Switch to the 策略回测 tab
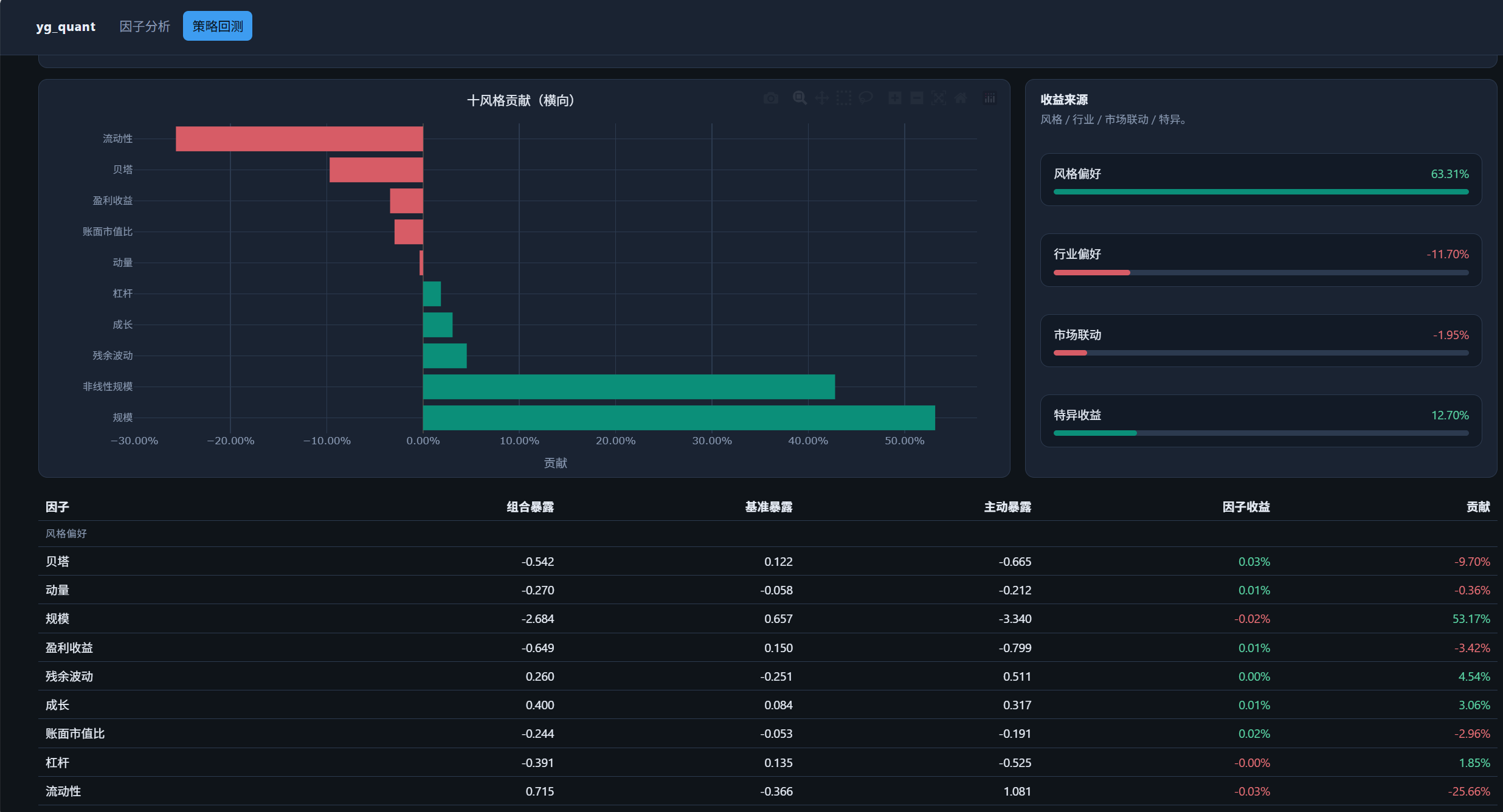1503x812 pixels. pyautogui.click(x=218, y=26)
